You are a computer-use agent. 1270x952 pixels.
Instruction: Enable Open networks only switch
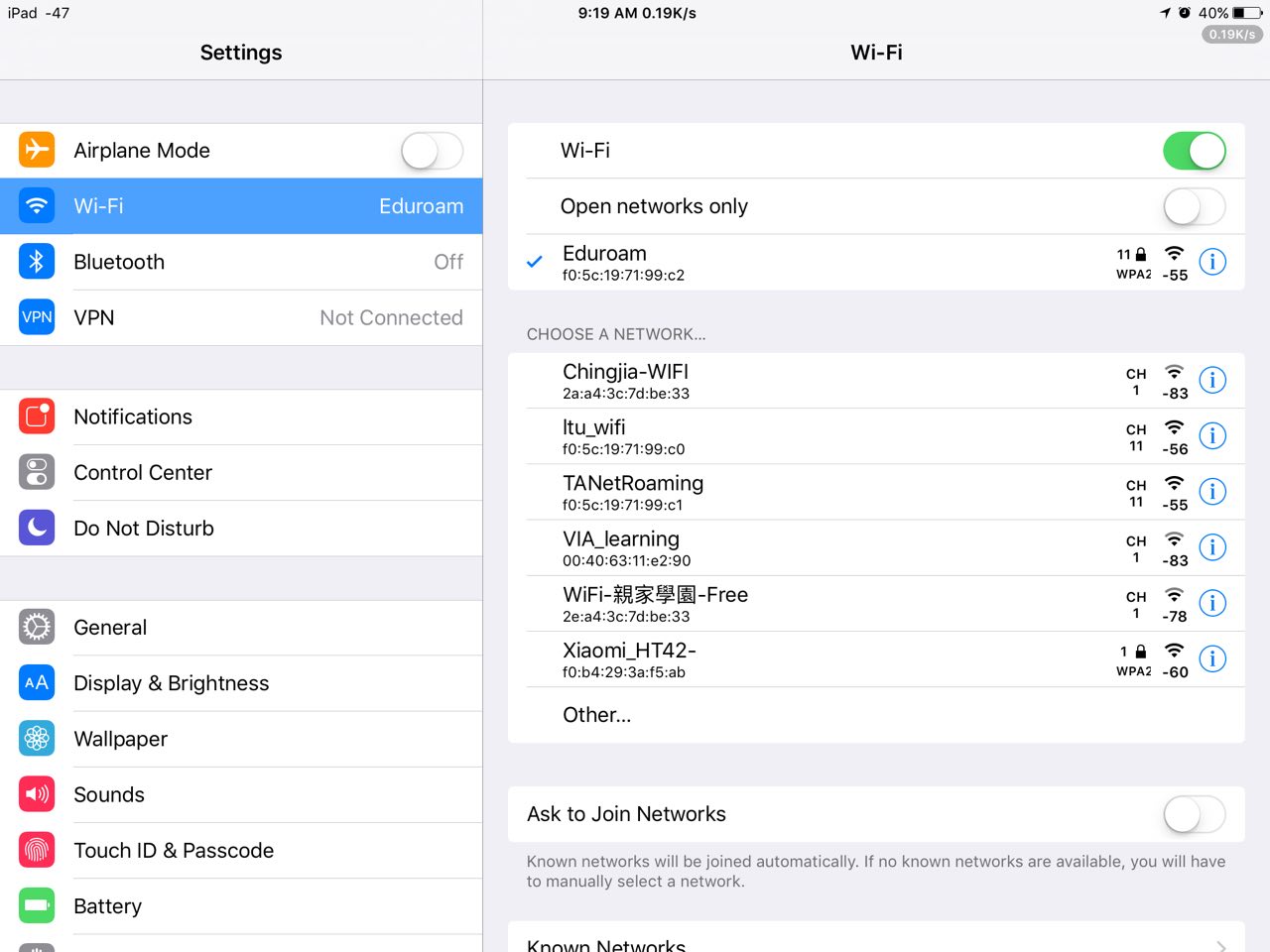(1195, 206)
